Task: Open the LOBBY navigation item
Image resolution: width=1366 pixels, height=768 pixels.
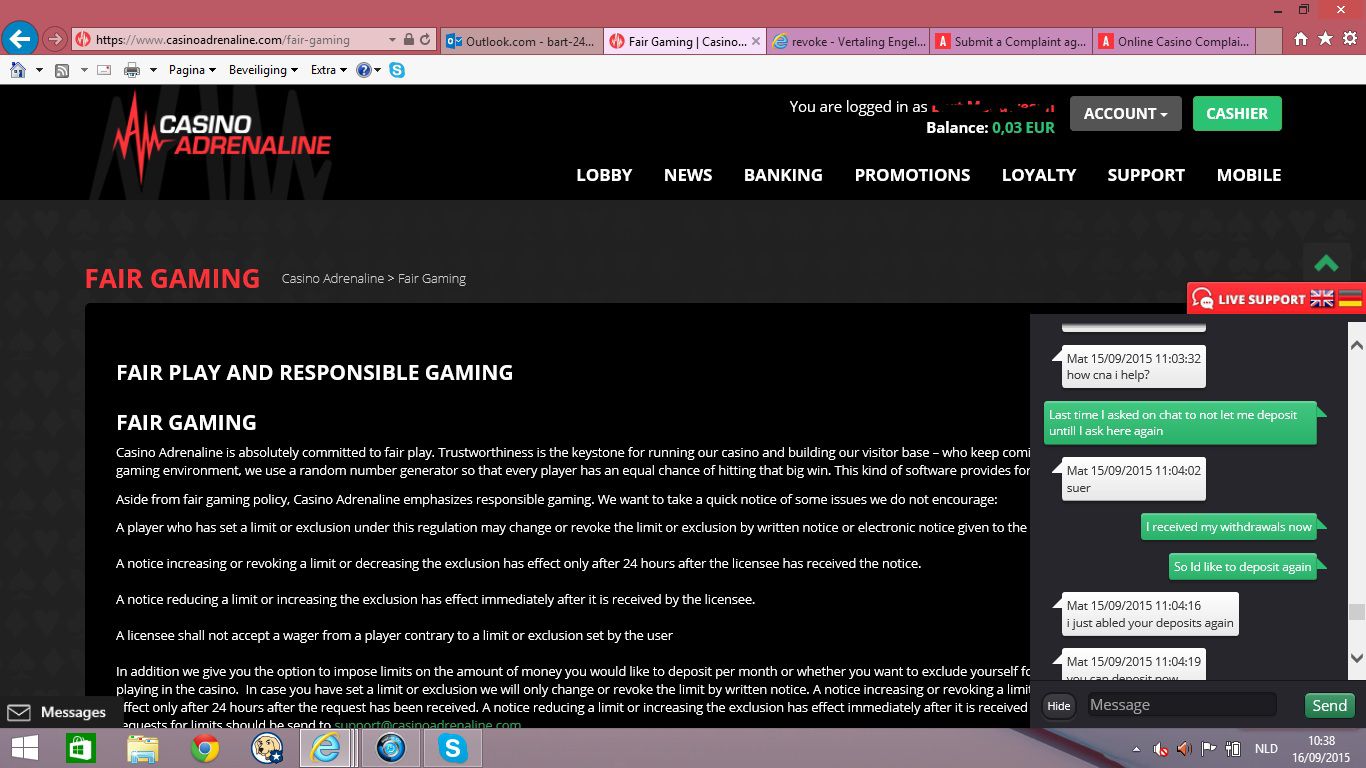Action: 604,175
